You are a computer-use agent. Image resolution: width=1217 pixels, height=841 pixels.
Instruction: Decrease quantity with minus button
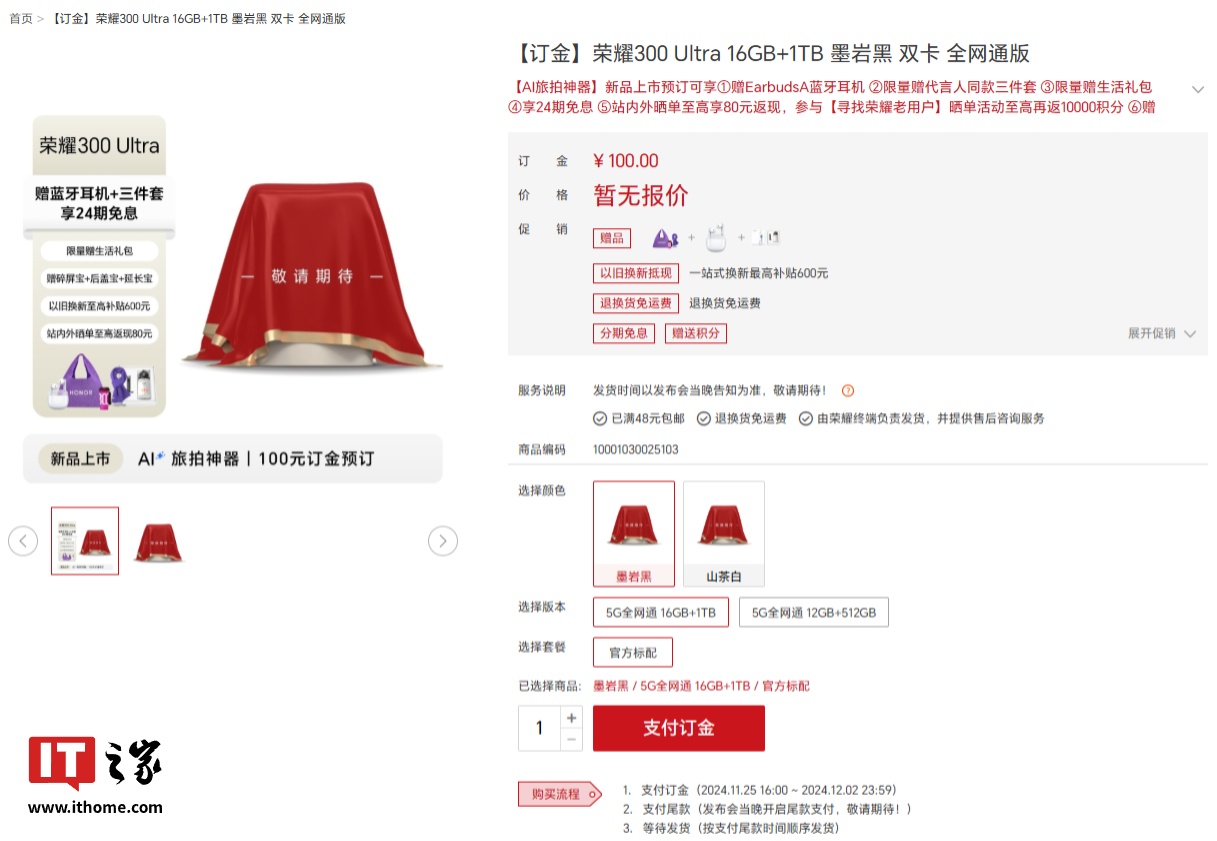coord(571,739)
